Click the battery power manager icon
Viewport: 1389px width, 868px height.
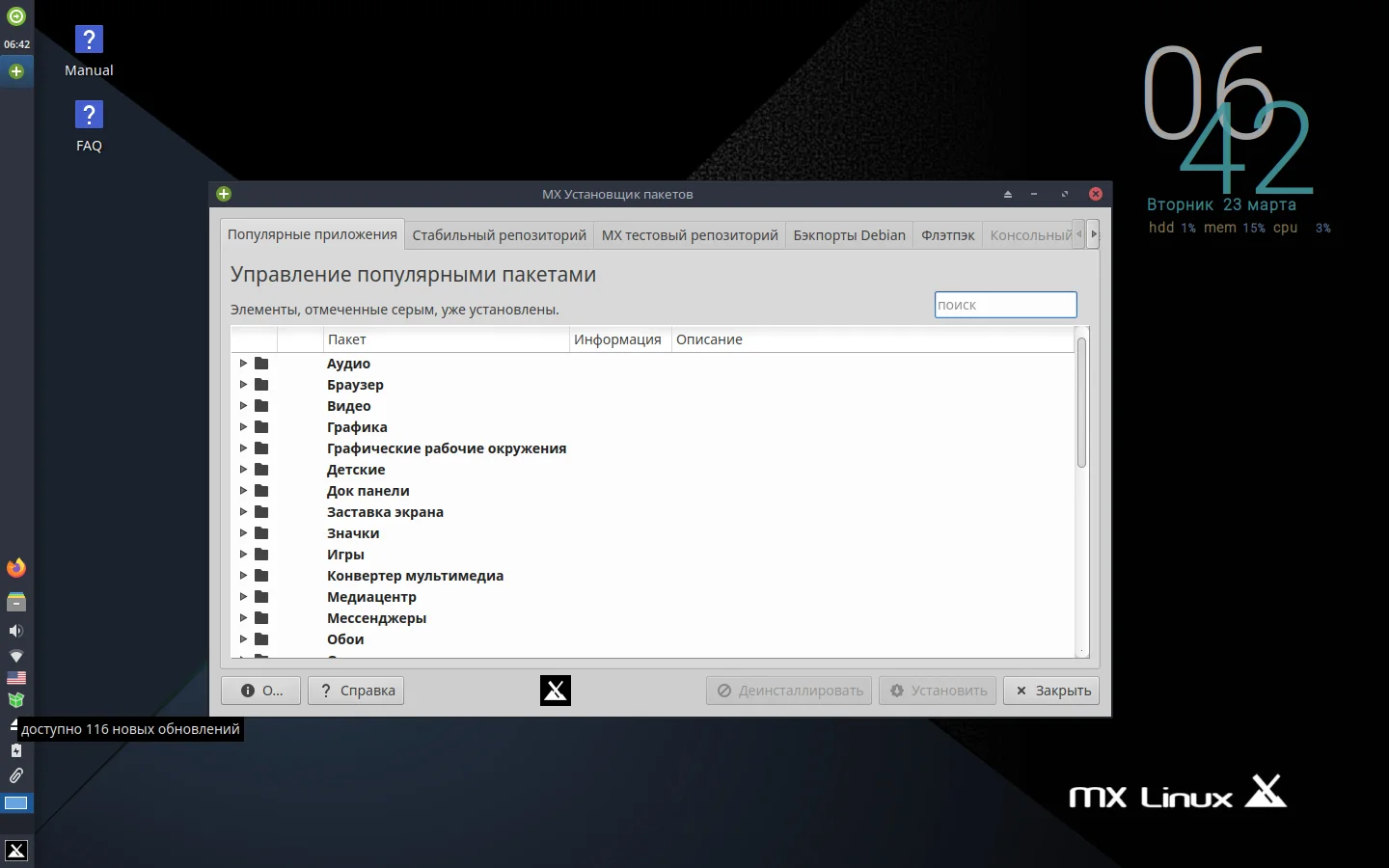pos(15,751)
